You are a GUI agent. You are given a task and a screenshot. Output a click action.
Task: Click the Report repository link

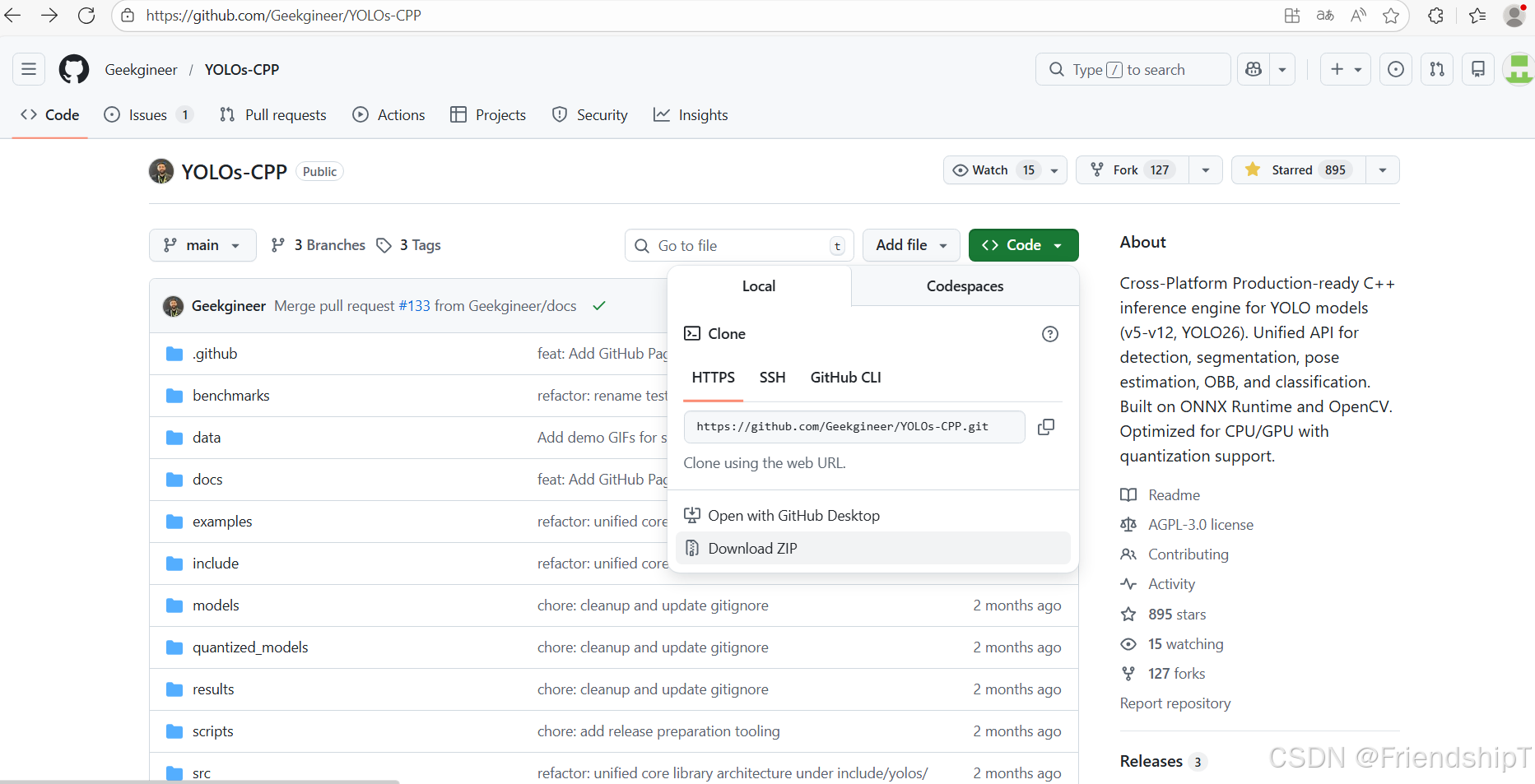[x=1175, y=703]
